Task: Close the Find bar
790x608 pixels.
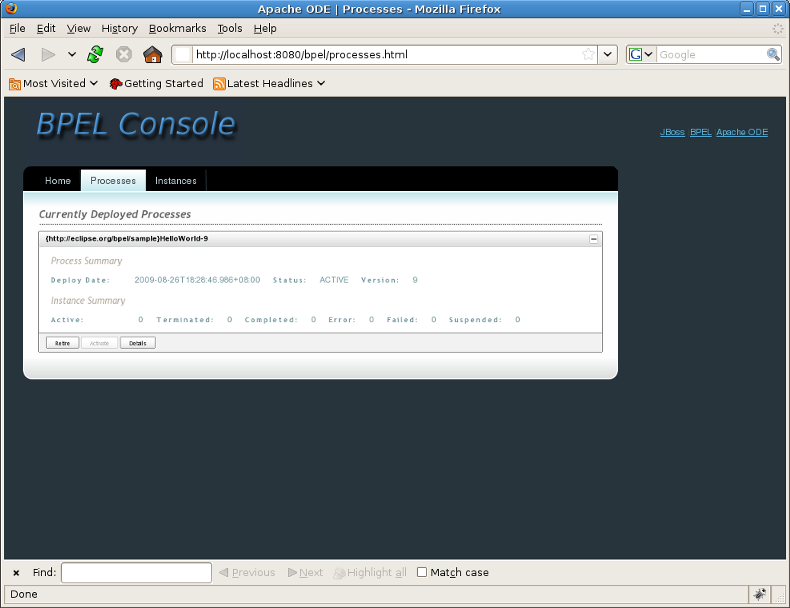Action: point(16,573)
